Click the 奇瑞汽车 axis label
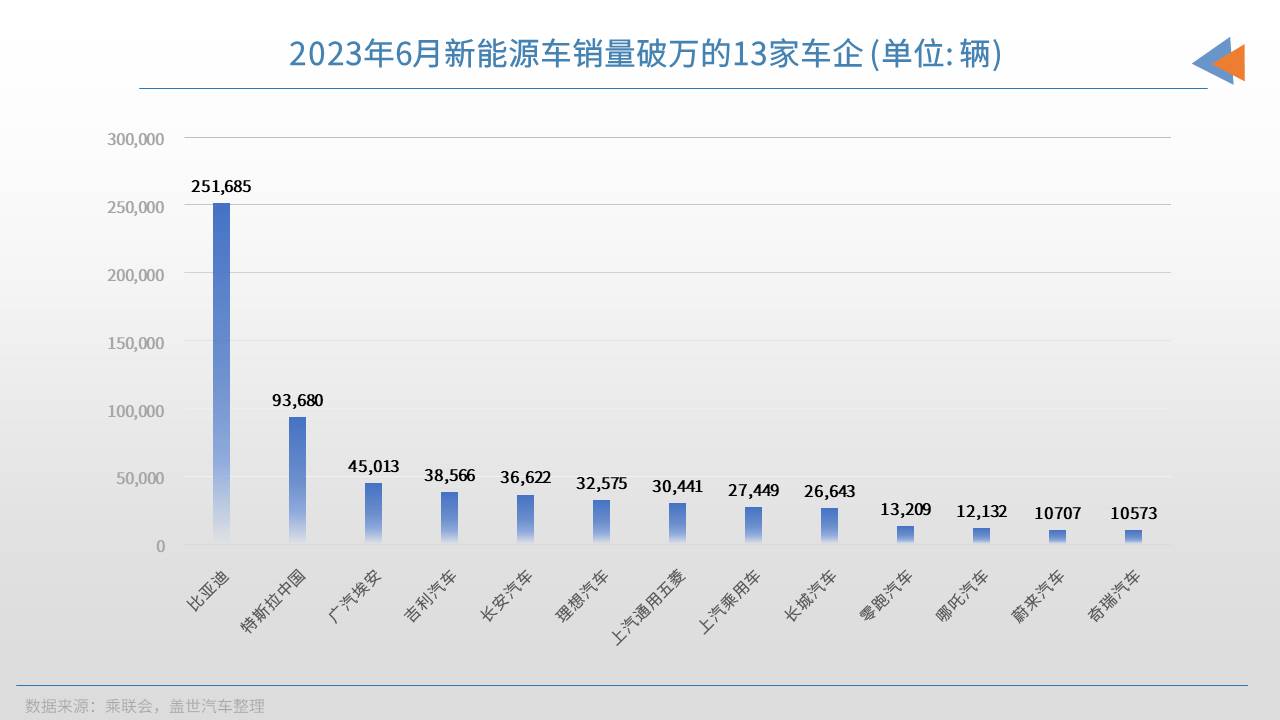Screen dimensions: 1280x720 coord(1115,596)
